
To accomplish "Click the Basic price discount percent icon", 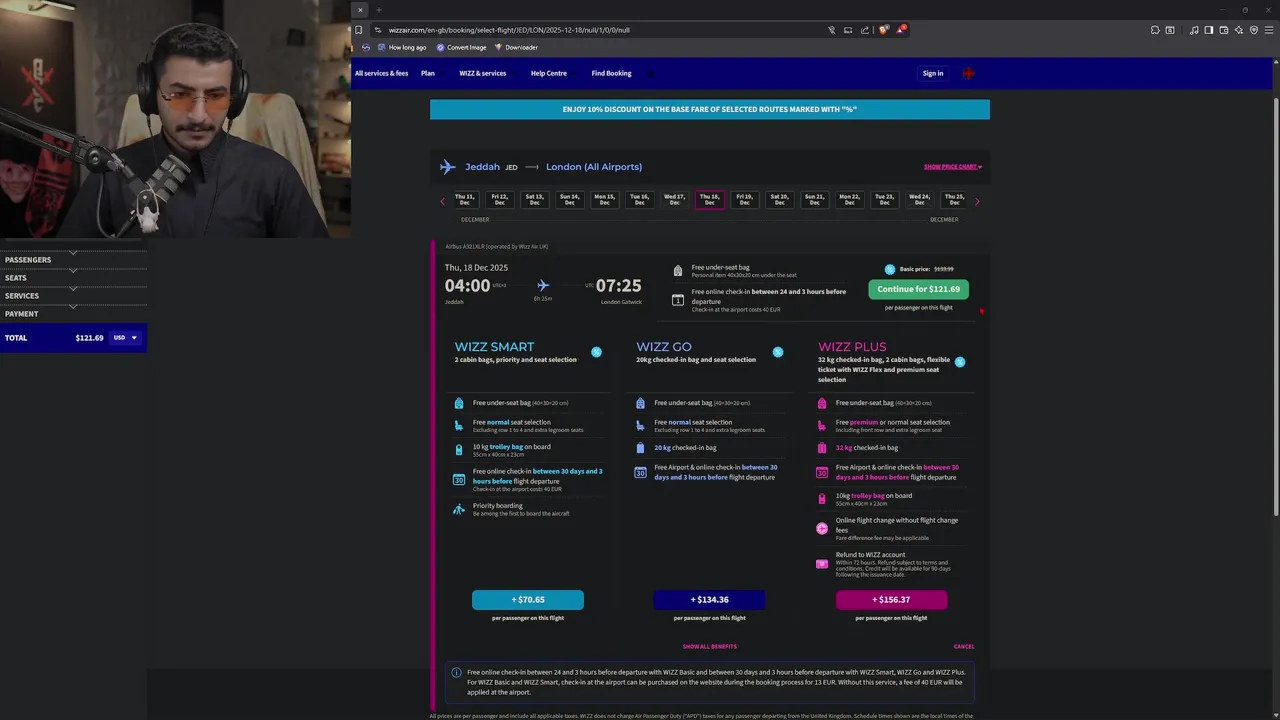I will 890,269.
